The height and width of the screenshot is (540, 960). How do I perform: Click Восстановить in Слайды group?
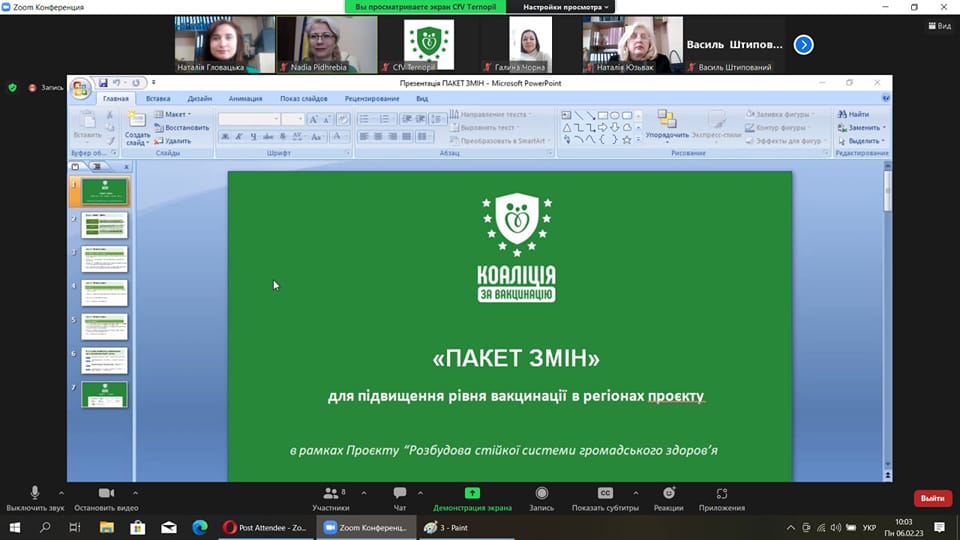tap(182, 127)
